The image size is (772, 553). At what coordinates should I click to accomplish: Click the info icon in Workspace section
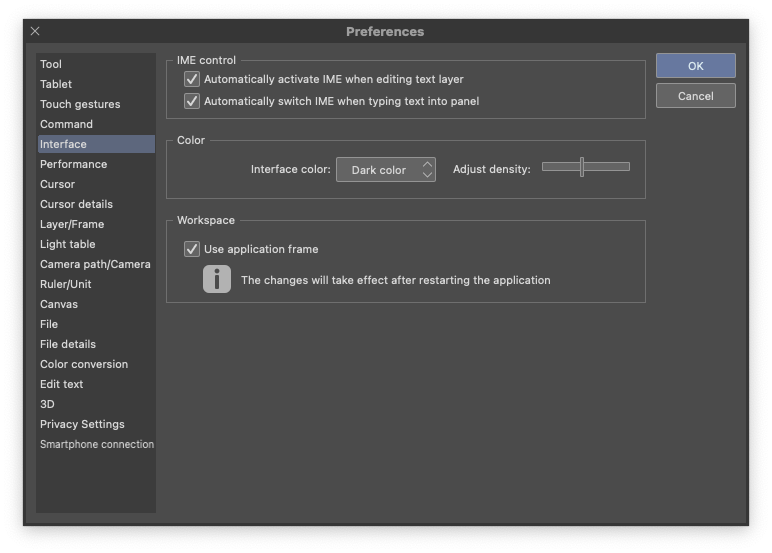click(x=217, y=279)
